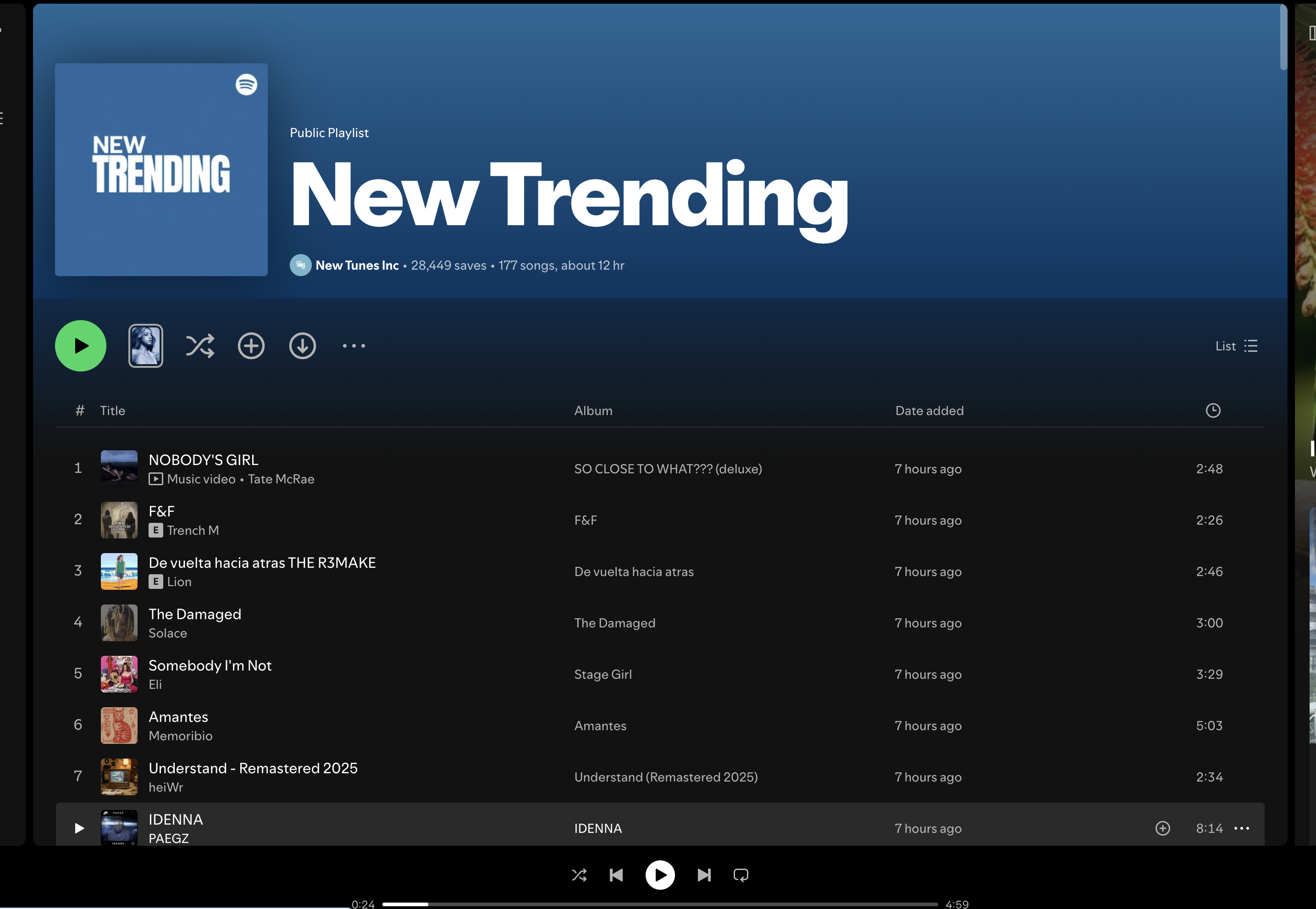This screenshot has height=909, width=1316.
Task: Click the duration clock column header
Action: [x=1213, y=410]
